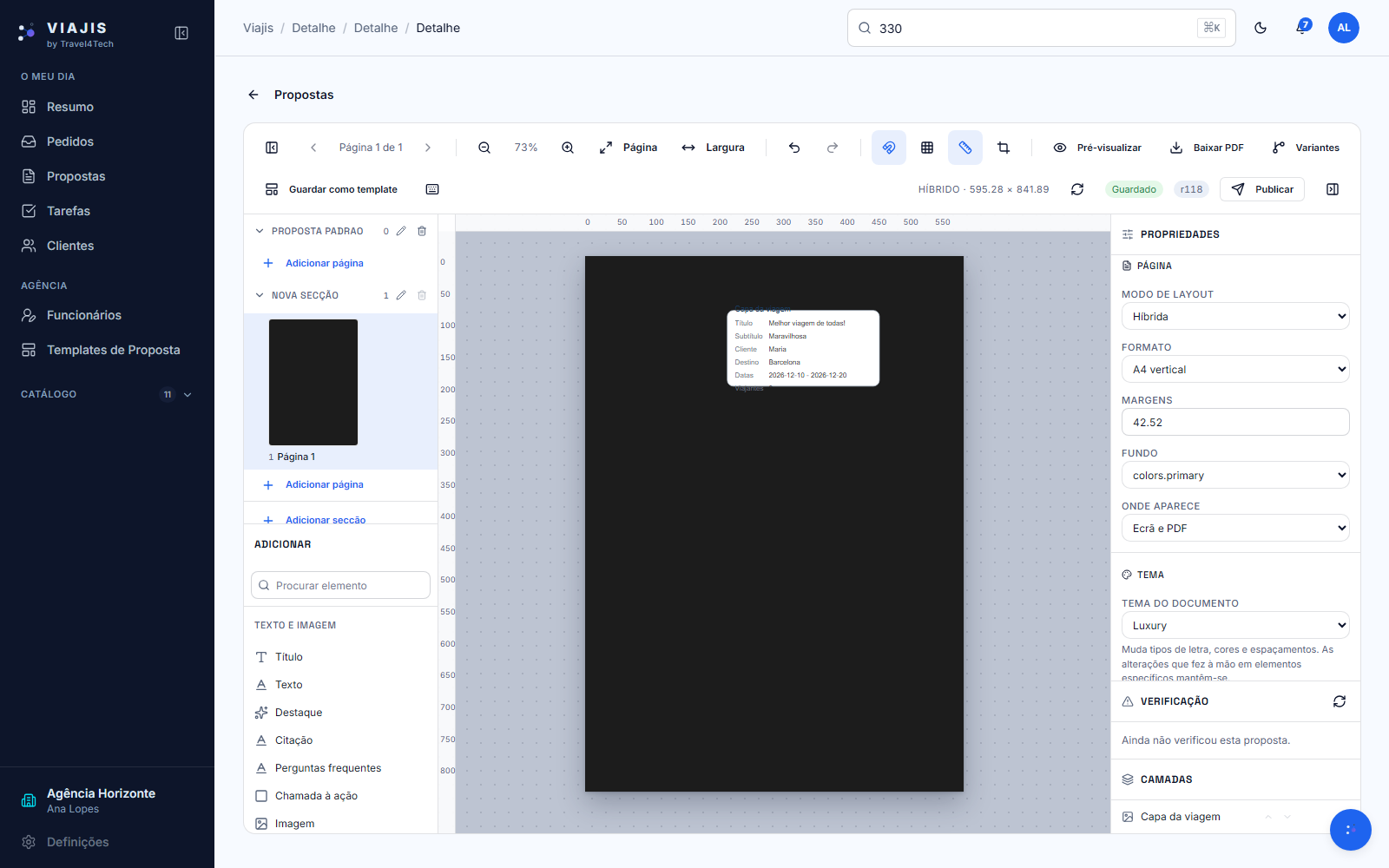The width and height of the screenshot is (1389, 868).
Task: Toggle snapping magnet icon
Action: tap(889, 148)
